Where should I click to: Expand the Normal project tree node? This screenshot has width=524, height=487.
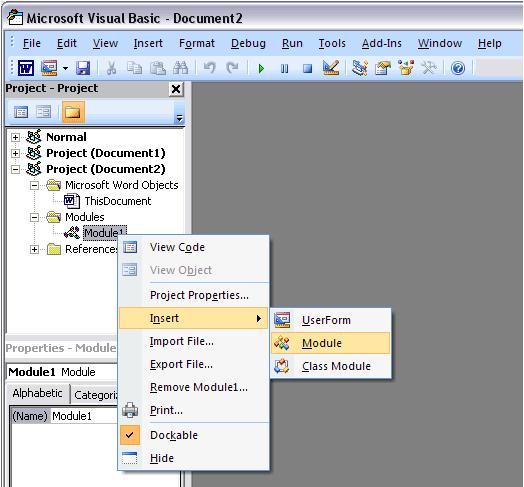(15, 137)
